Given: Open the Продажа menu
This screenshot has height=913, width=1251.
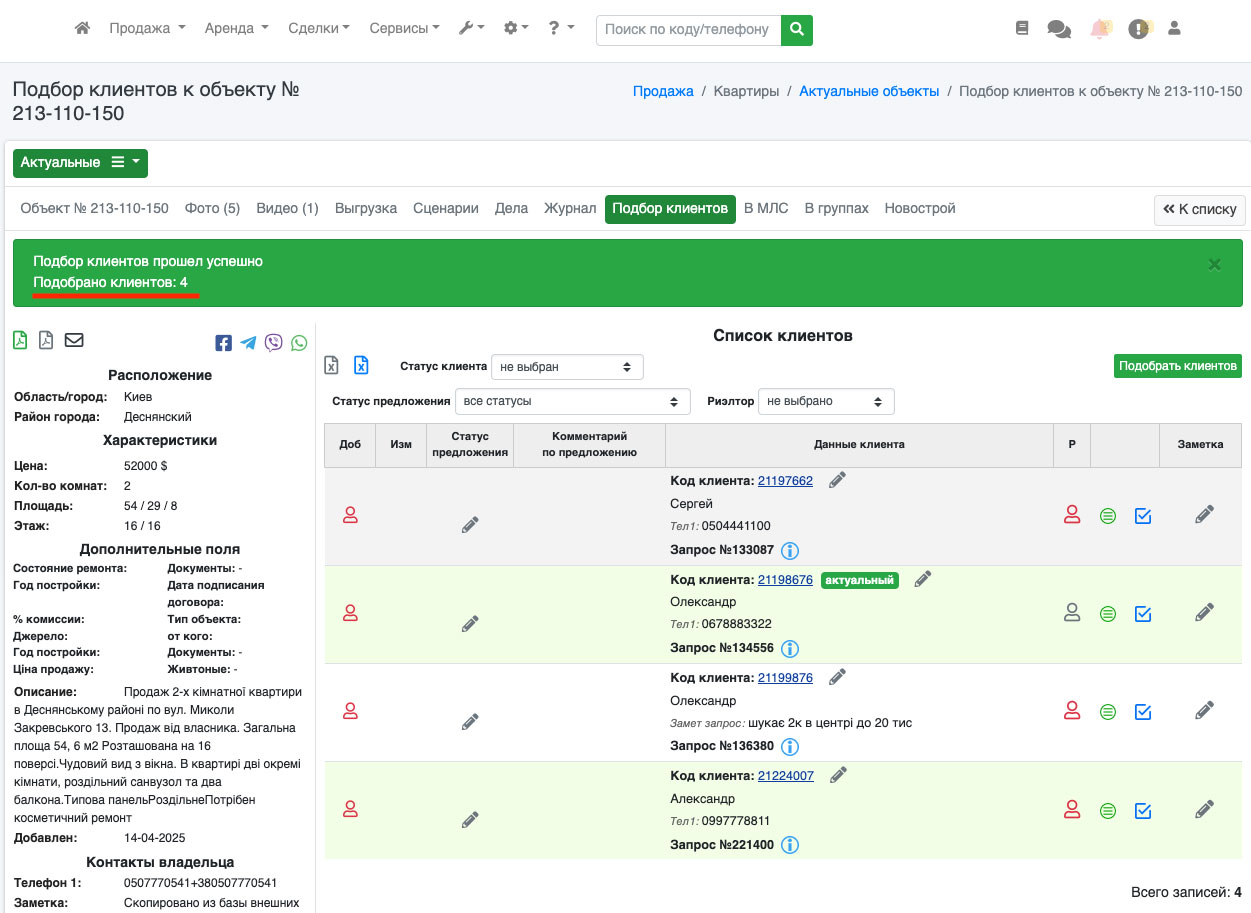Looking at the screenshot, I should tap(147, 29).
